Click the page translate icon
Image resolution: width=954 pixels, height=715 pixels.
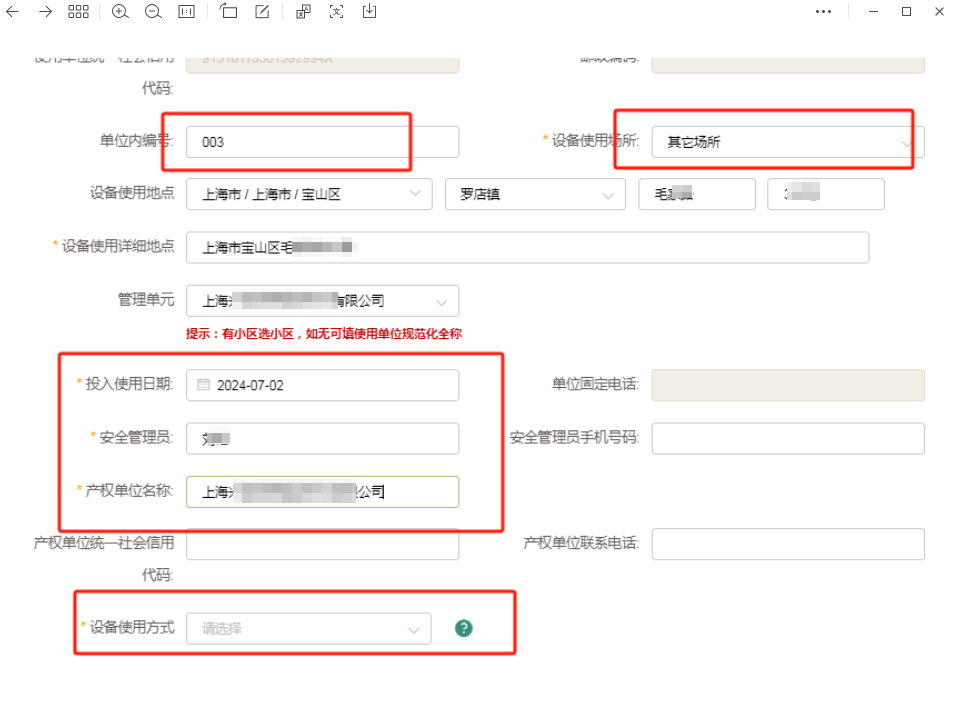point(303,12)
